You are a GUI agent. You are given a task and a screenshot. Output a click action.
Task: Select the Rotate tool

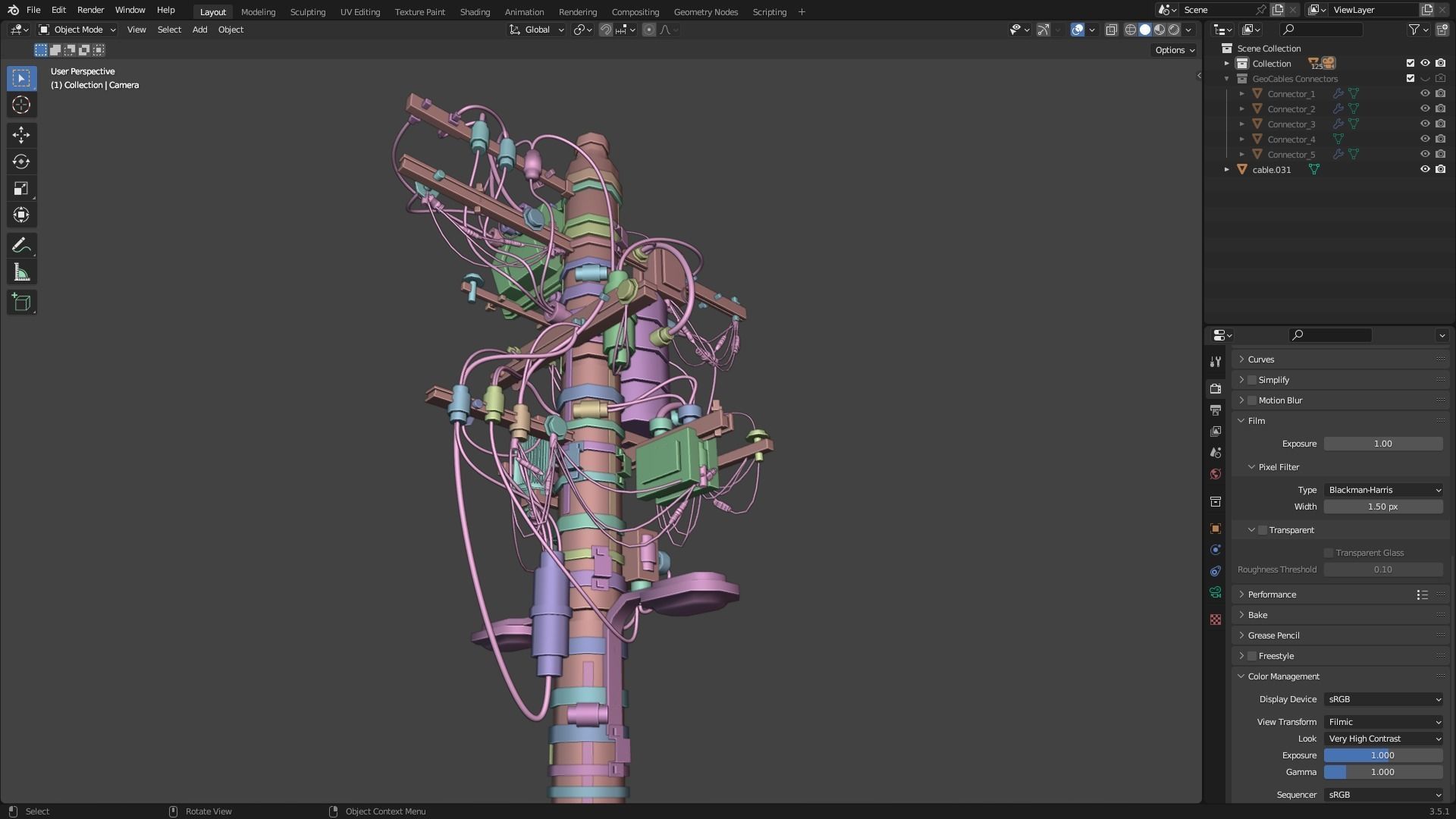point(21,162)
